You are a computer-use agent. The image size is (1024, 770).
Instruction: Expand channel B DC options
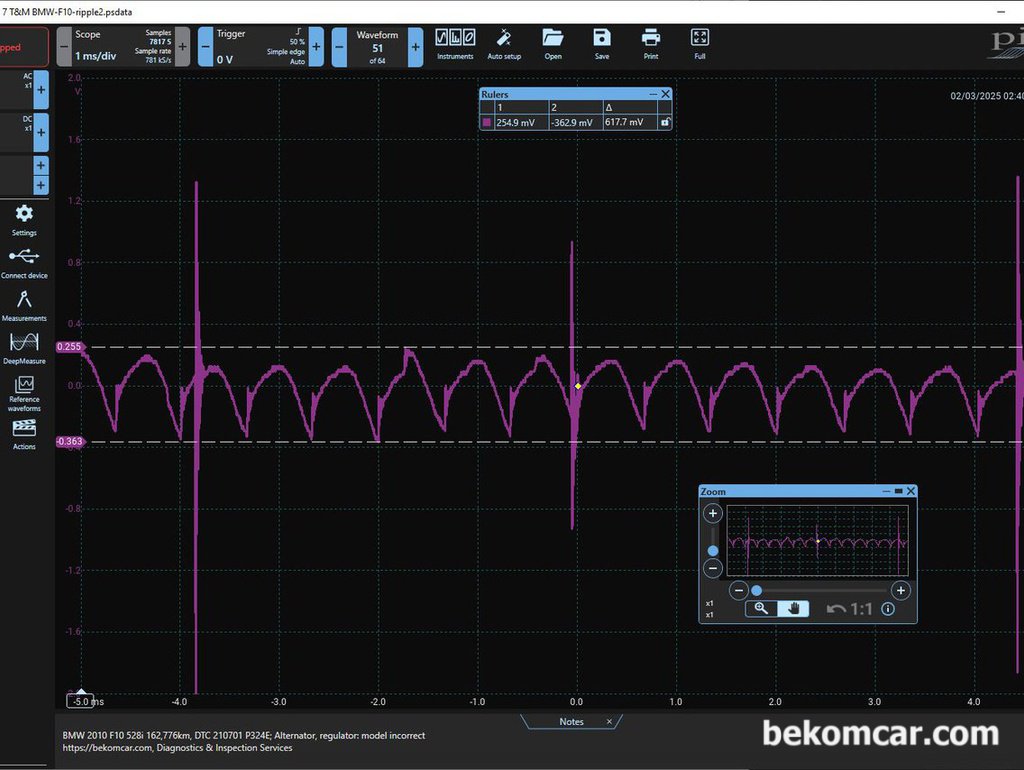click(40, 133)
